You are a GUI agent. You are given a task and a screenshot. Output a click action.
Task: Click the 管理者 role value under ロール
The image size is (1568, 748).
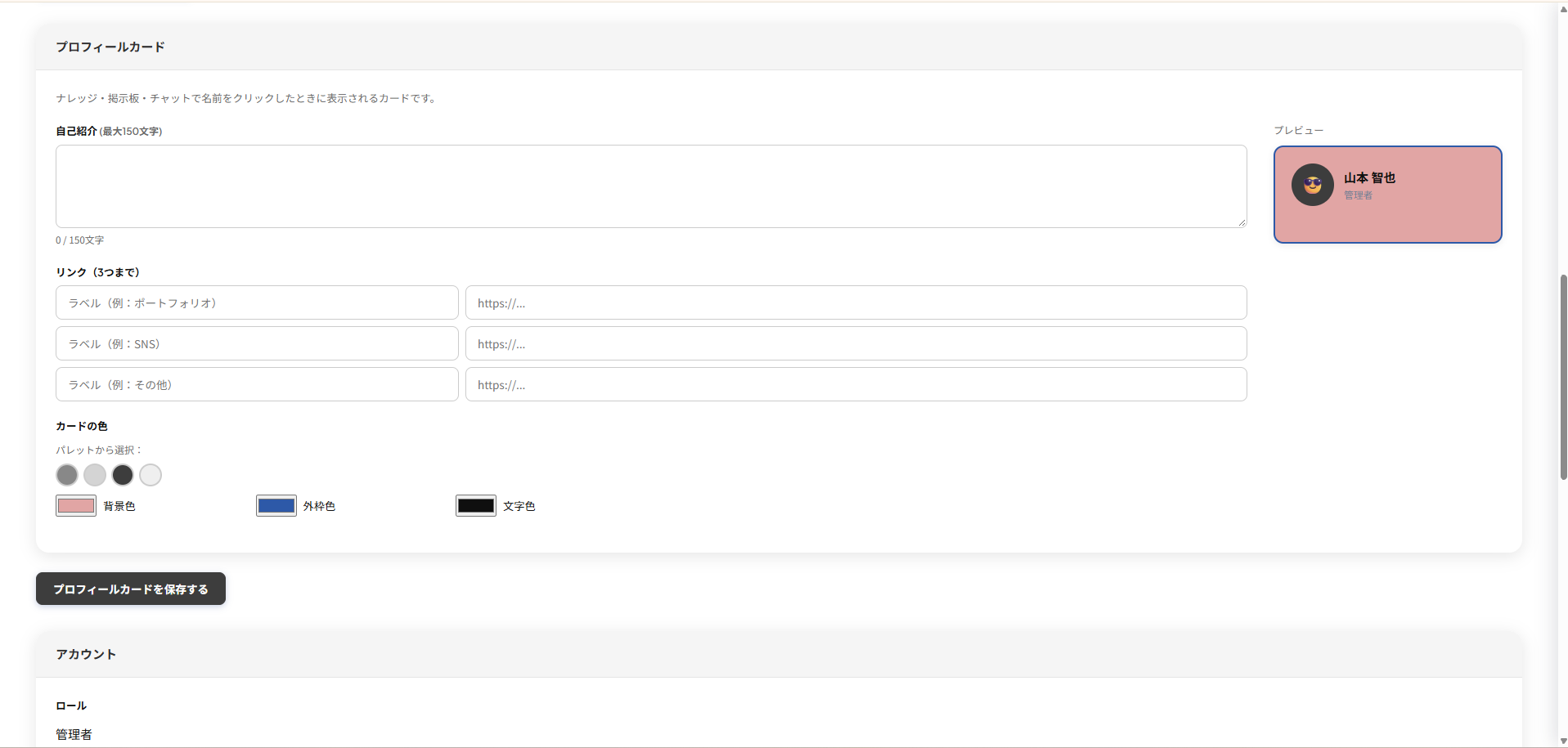click(x=74, y=734)
